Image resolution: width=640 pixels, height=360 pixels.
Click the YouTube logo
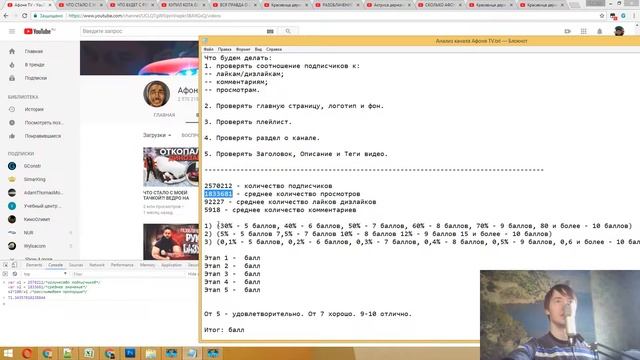39,31
